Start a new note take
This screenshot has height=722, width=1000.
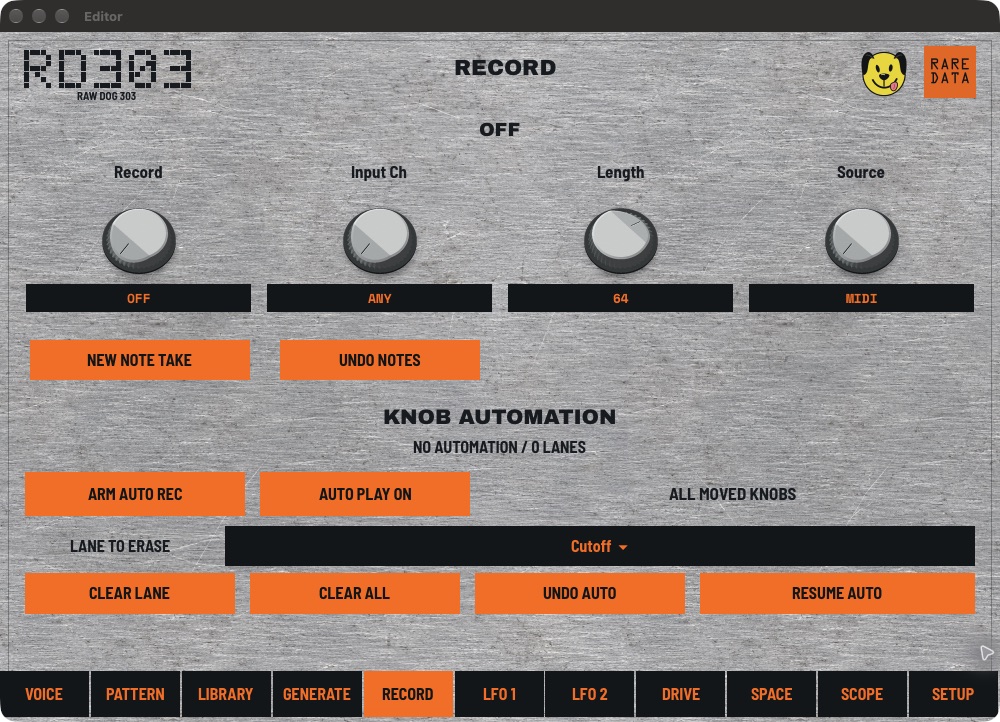(140, 360)
